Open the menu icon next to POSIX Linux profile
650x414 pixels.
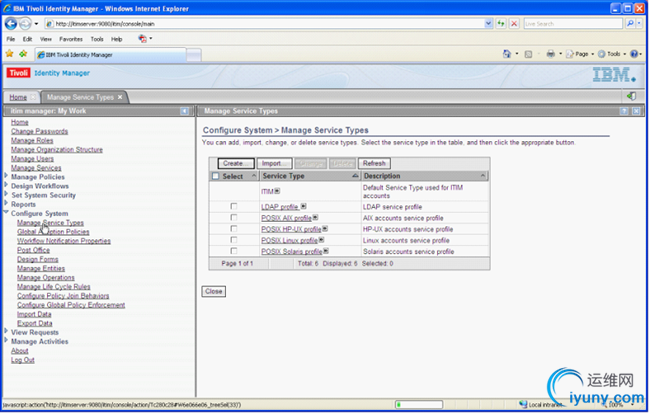[321, 240]
